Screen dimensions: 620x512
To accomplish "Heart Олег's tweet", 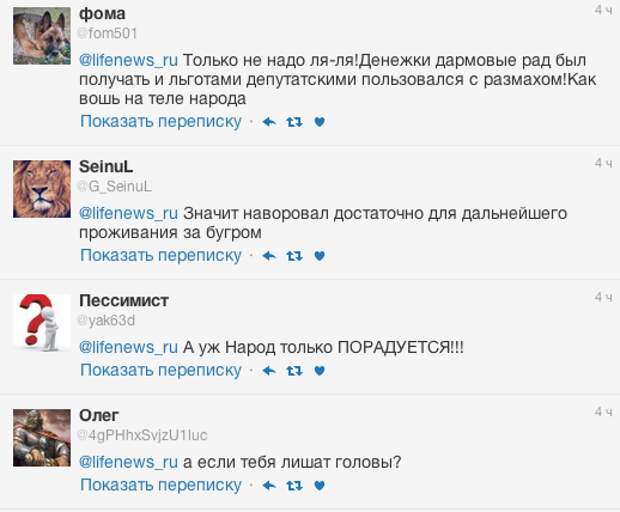I will coord(320,486).
